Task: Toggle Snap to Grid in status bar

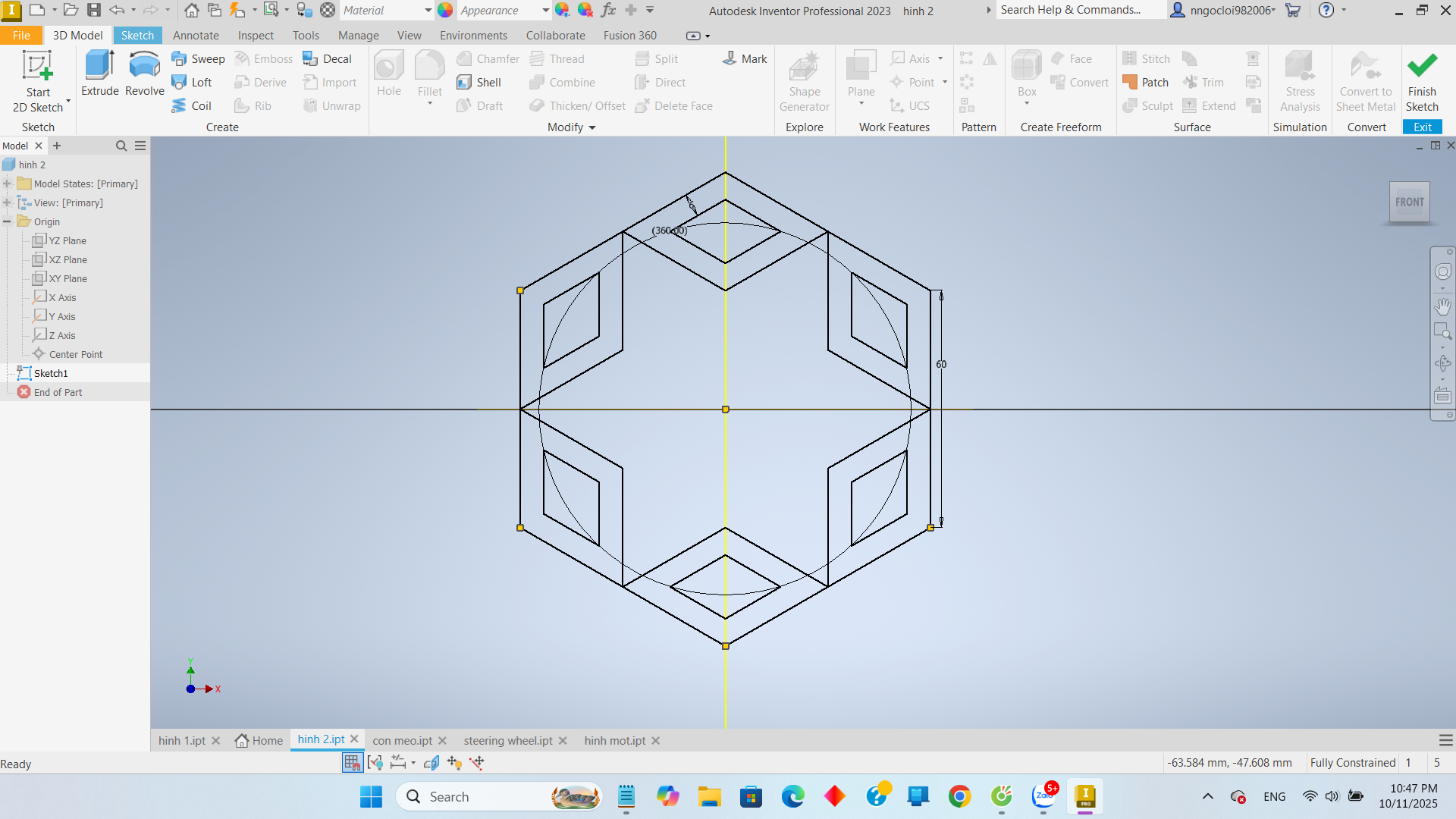Action: [352, 762]
